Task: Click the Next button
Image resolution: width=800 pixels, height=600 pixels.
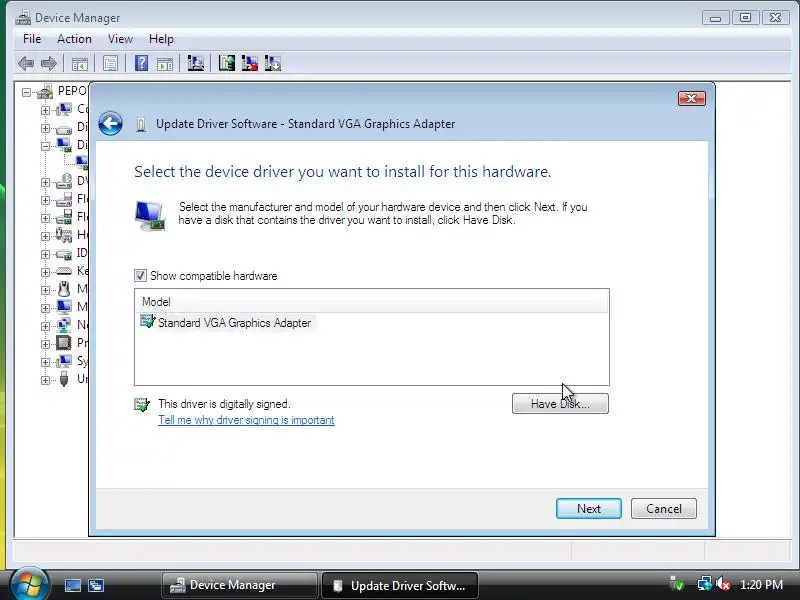Action: coord(589,509)
